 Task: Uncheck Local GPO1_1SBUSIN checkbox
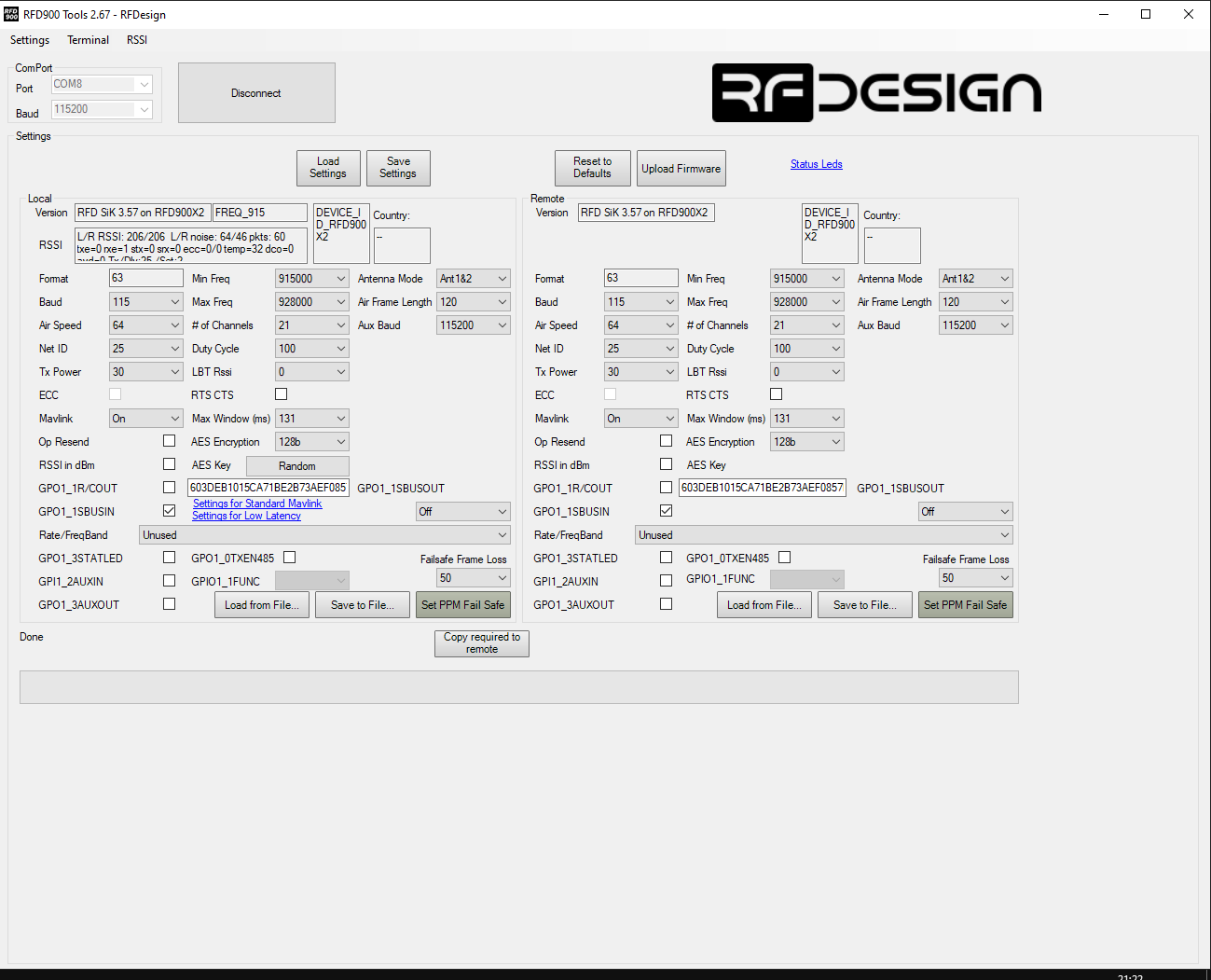tap(169, 511)
